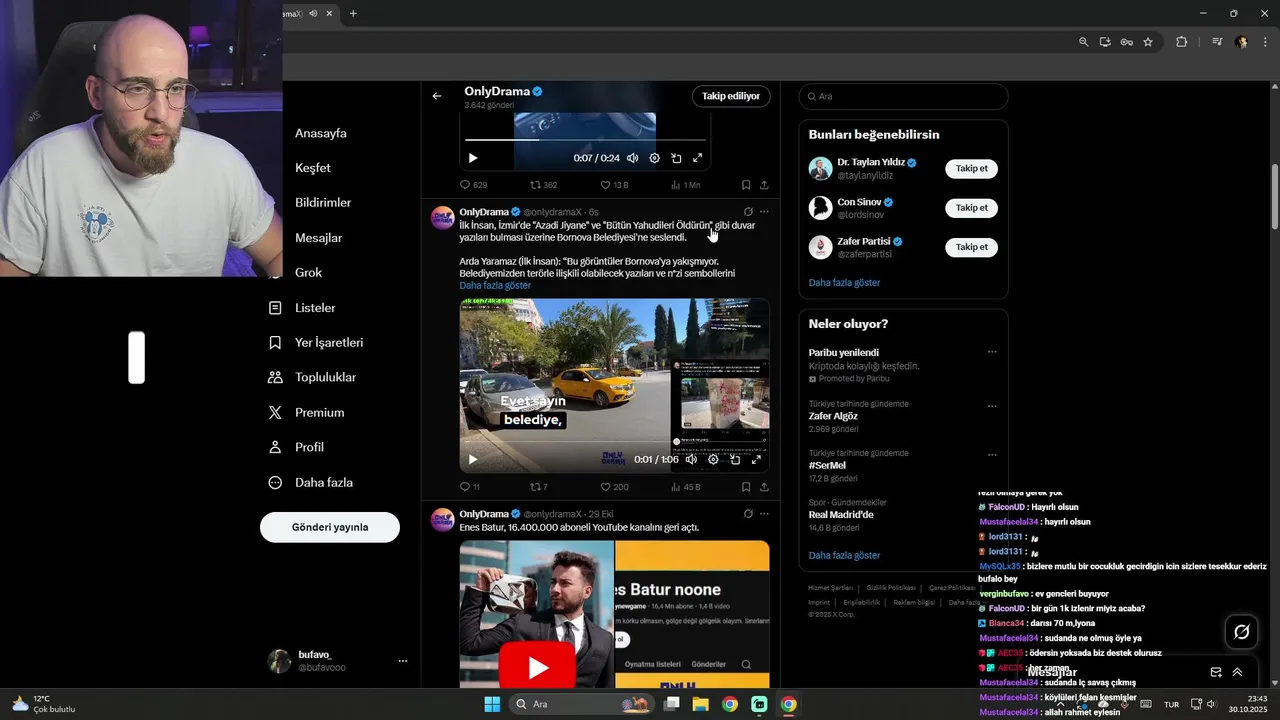Reply to the post with 11 comments
Viewport: 1280px width, 720px height.
tap(470, 487)
